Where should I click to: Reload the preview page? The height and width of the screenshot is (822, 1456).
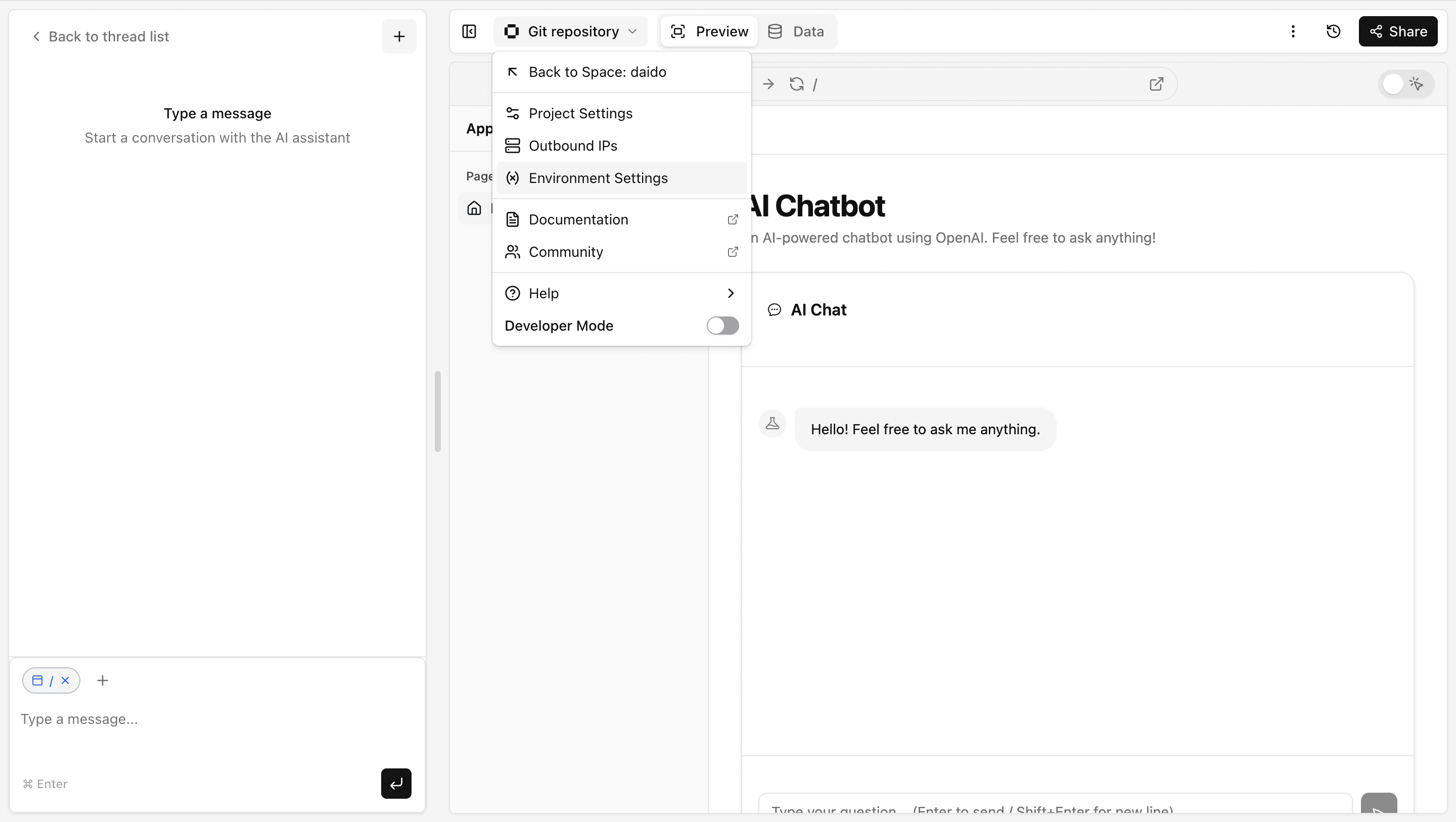pyautogui.click(x=796, y=84)
